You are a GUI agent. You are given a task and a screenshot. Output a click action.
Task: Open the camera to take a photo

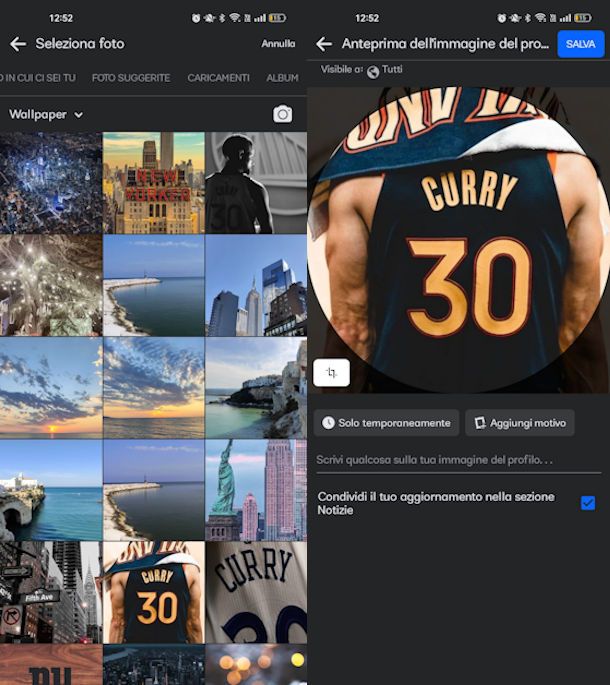tap(283, 114)
